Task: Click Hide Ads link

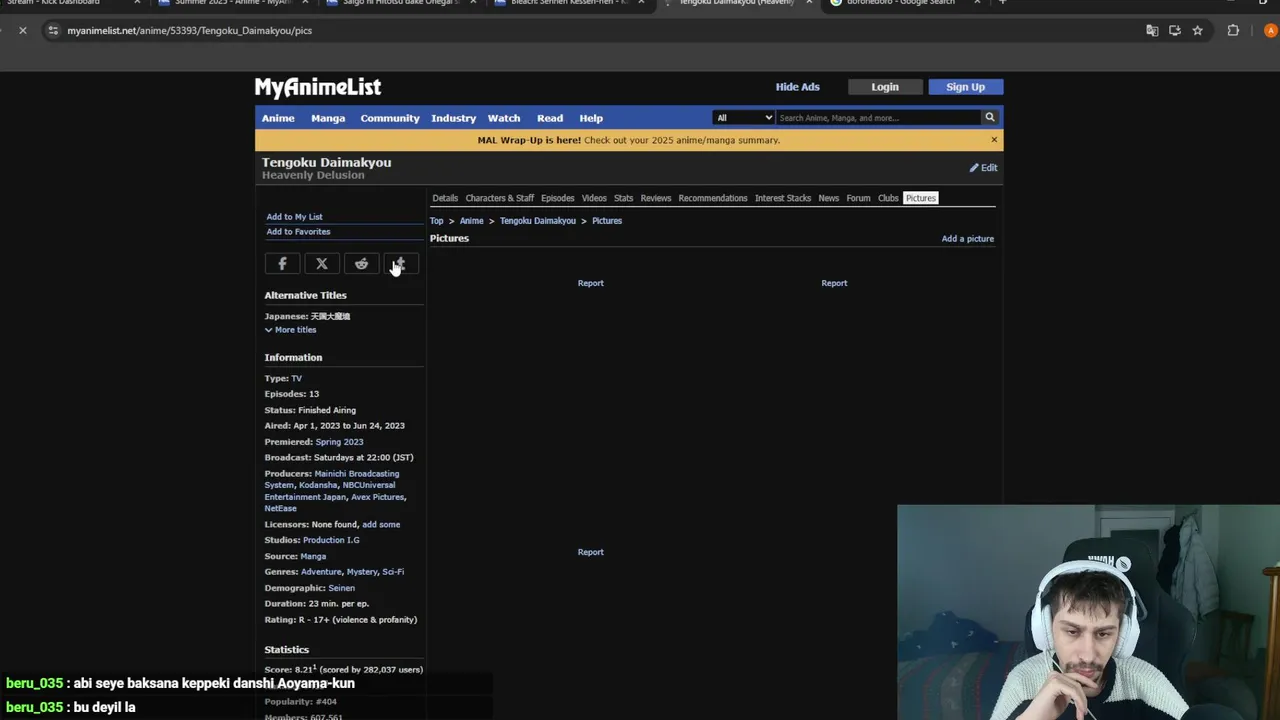Action: pyautogui.click(x=798, y=87)
